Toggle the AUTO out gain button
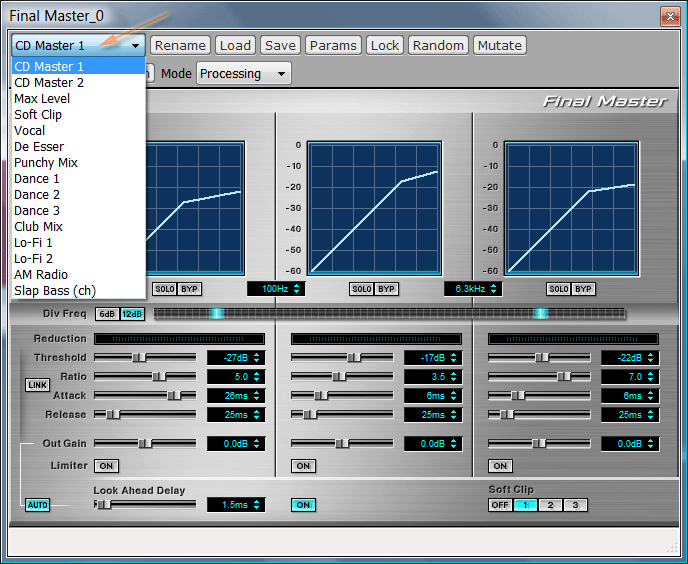Viewport: 688px width, 564px height. (x=37, y=505)
